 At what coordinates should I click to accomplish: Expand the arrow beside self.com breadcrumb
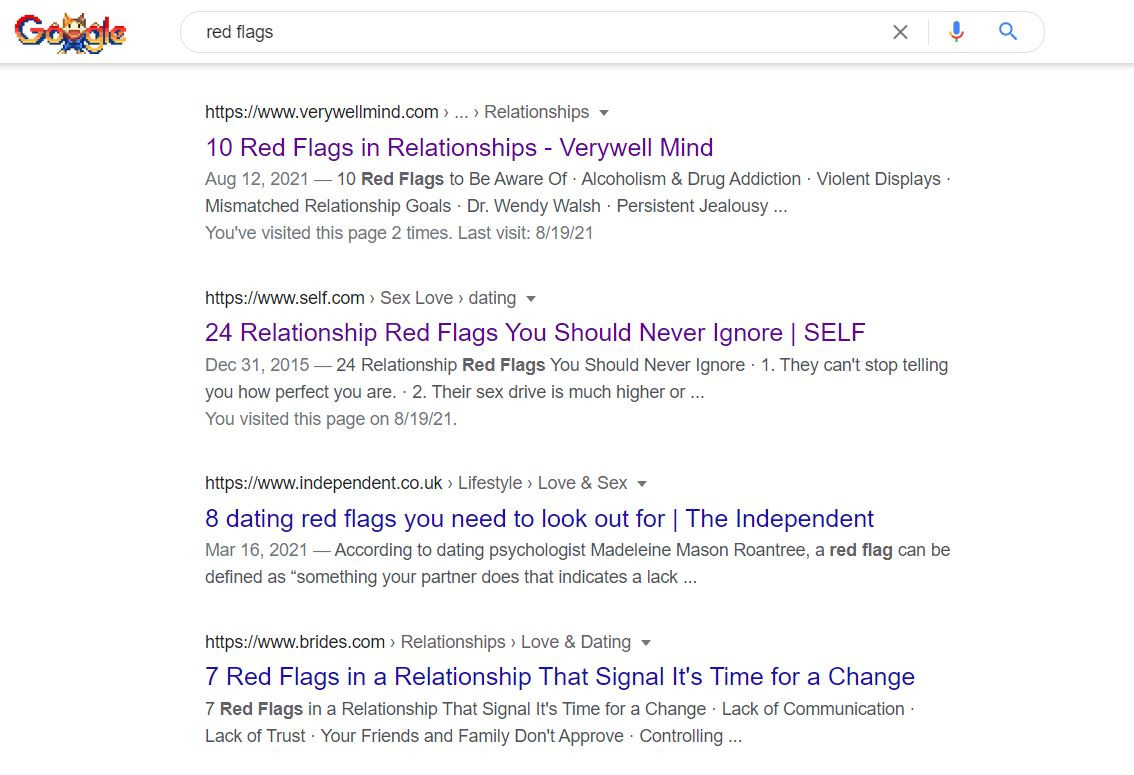(x=531, y=299)
